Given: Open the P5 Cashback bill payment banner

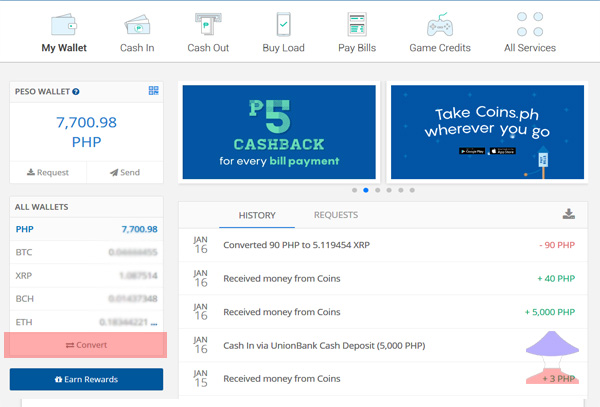Looking at the screenshot, I should (279, 132).
